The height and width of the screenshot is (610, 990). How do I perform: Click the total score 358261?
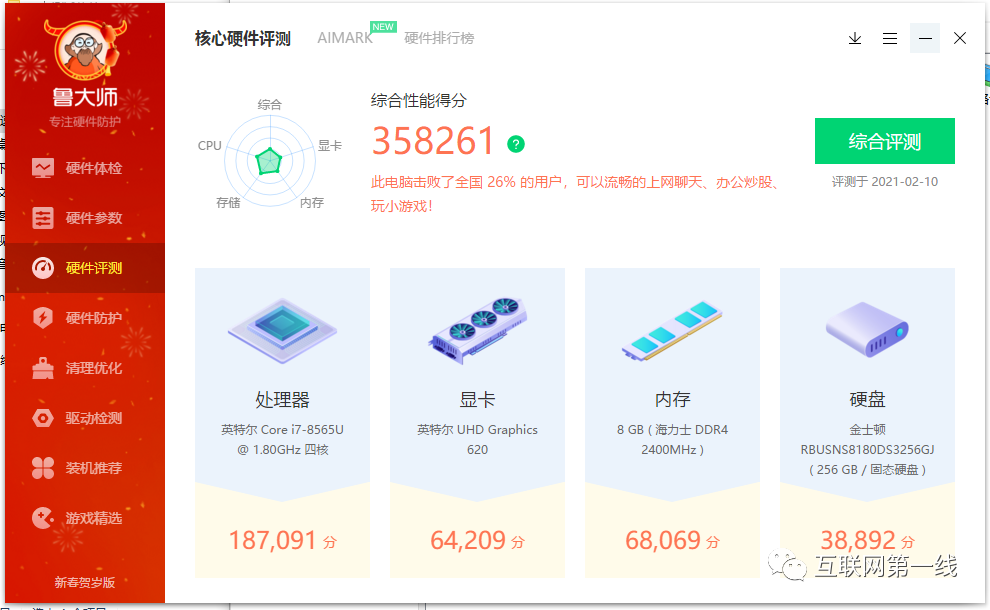click(x=432, y=141)
